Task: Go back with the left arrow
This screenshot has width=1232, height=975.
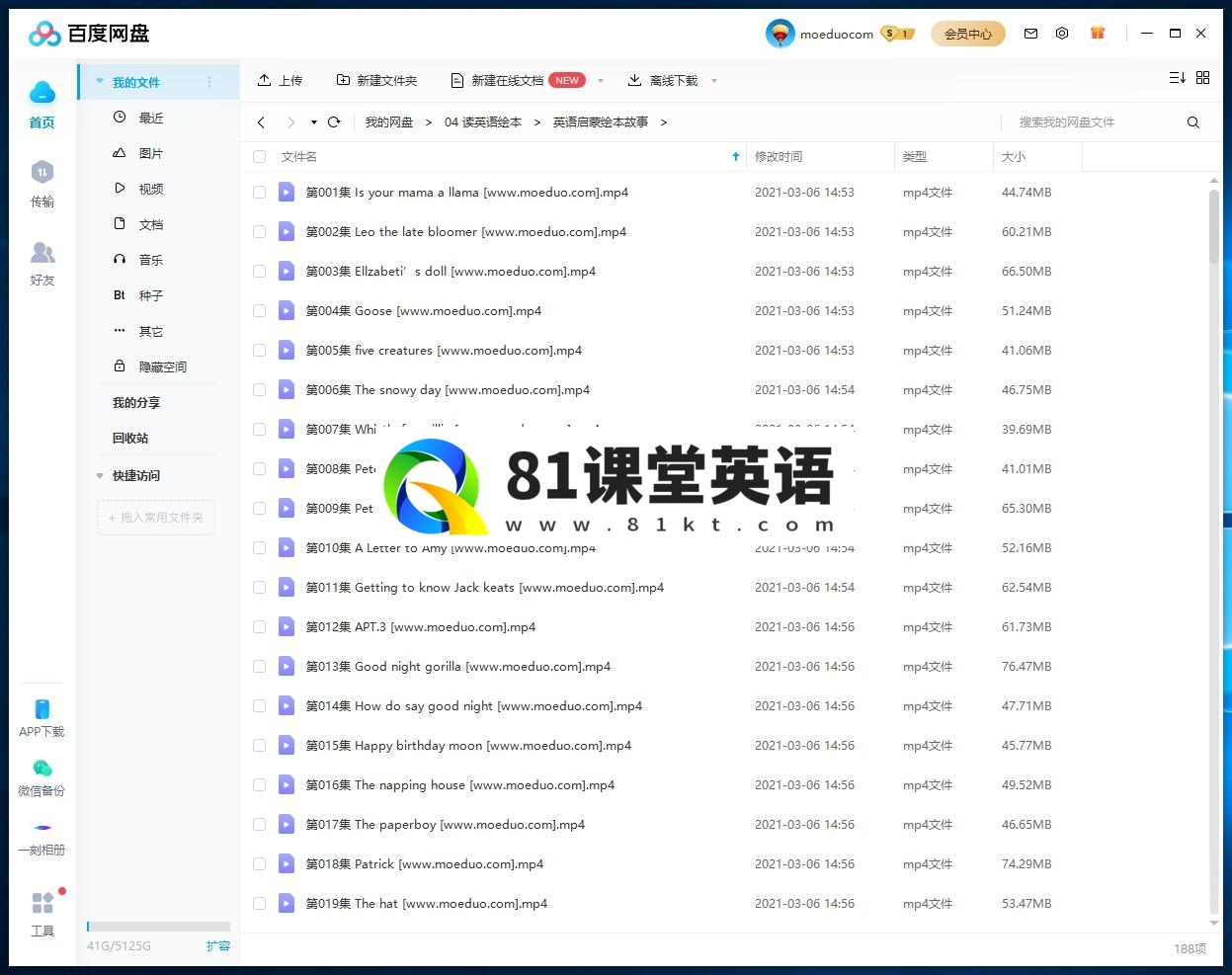Action: click(261, 122)
